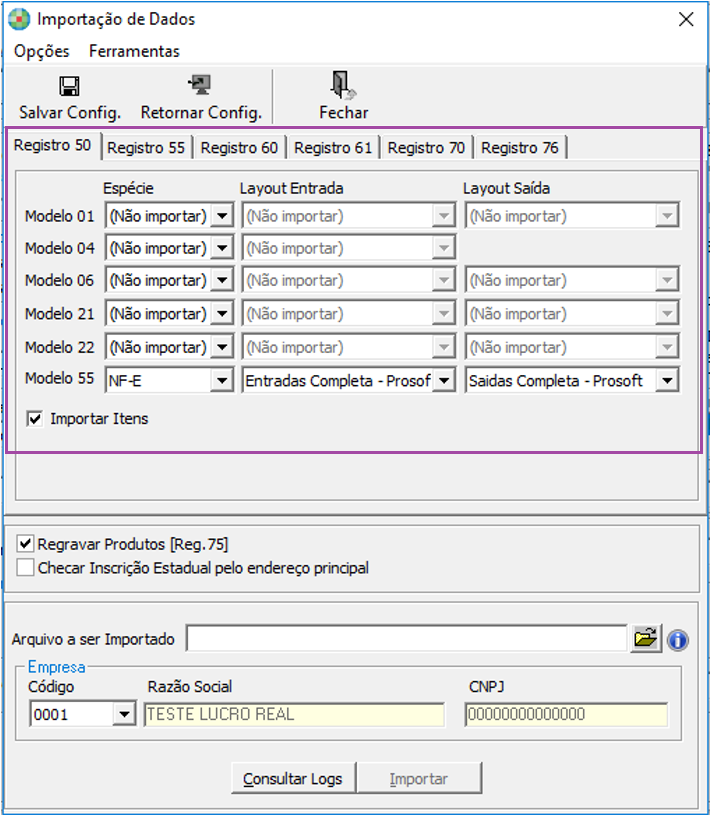The image size is (714, 819).
Task: Open the Opções menu
Action: (x=42, y=51)
